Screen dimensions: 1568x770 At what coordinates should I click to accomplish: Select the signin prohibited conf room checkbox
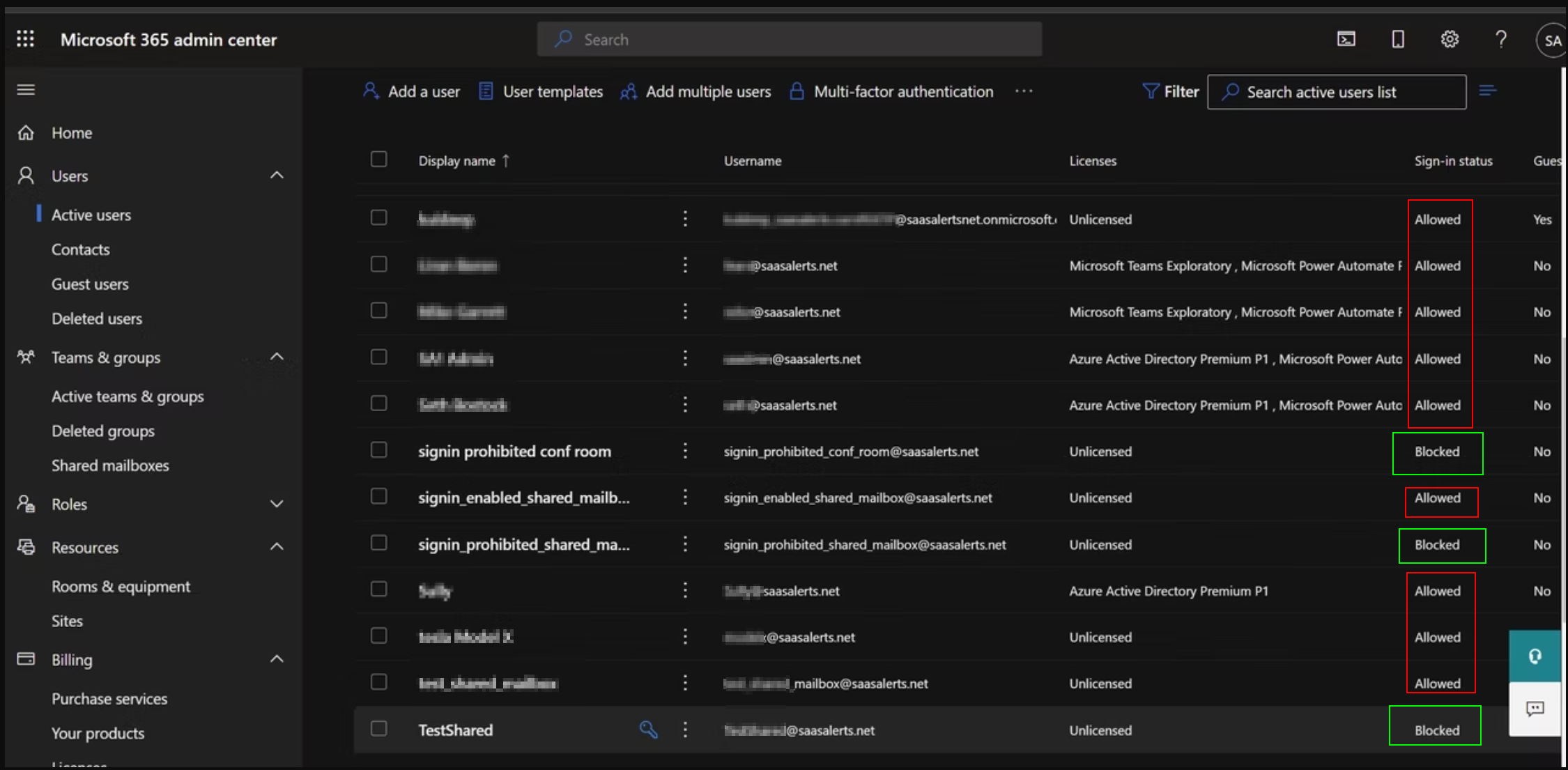click(x=378, y=450)
